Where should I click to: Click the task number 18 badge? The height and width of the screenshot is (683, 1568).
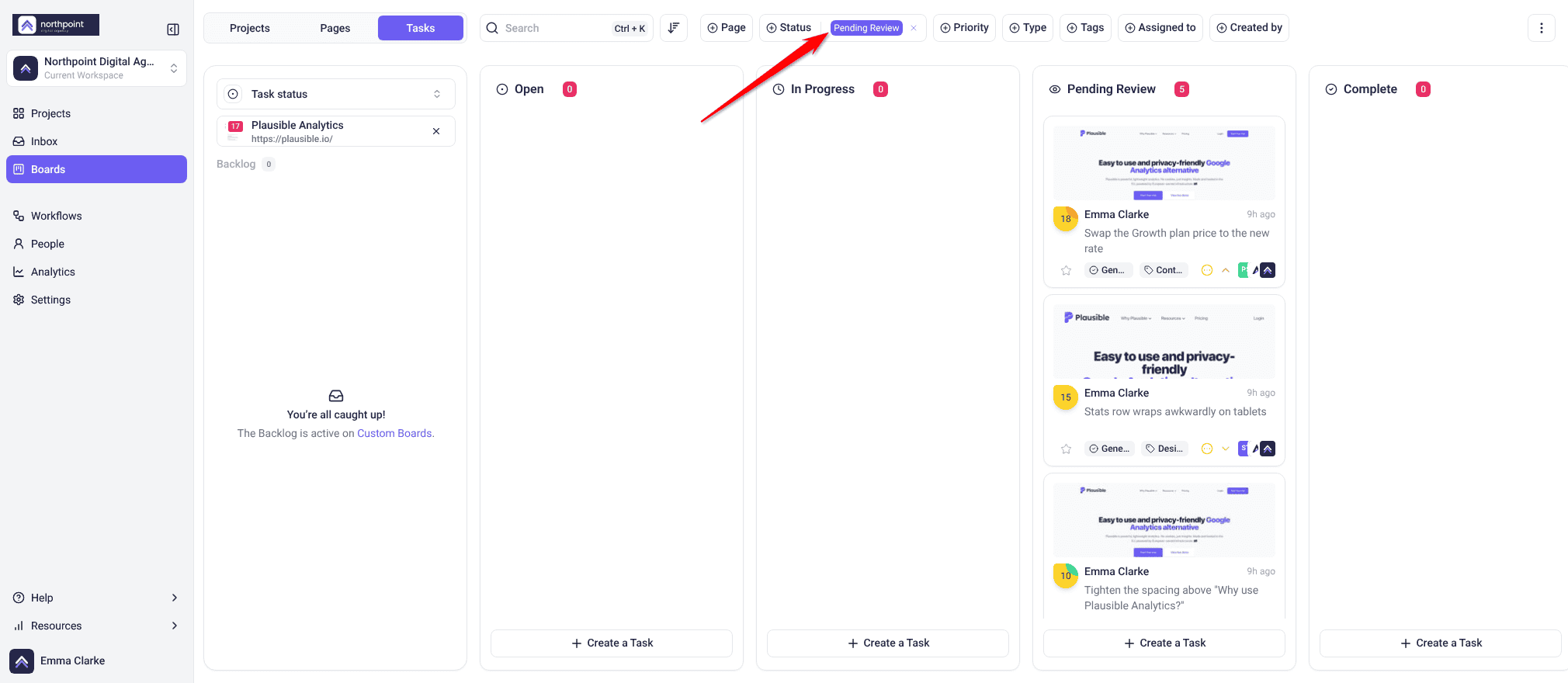click(x=1066, y=219)
